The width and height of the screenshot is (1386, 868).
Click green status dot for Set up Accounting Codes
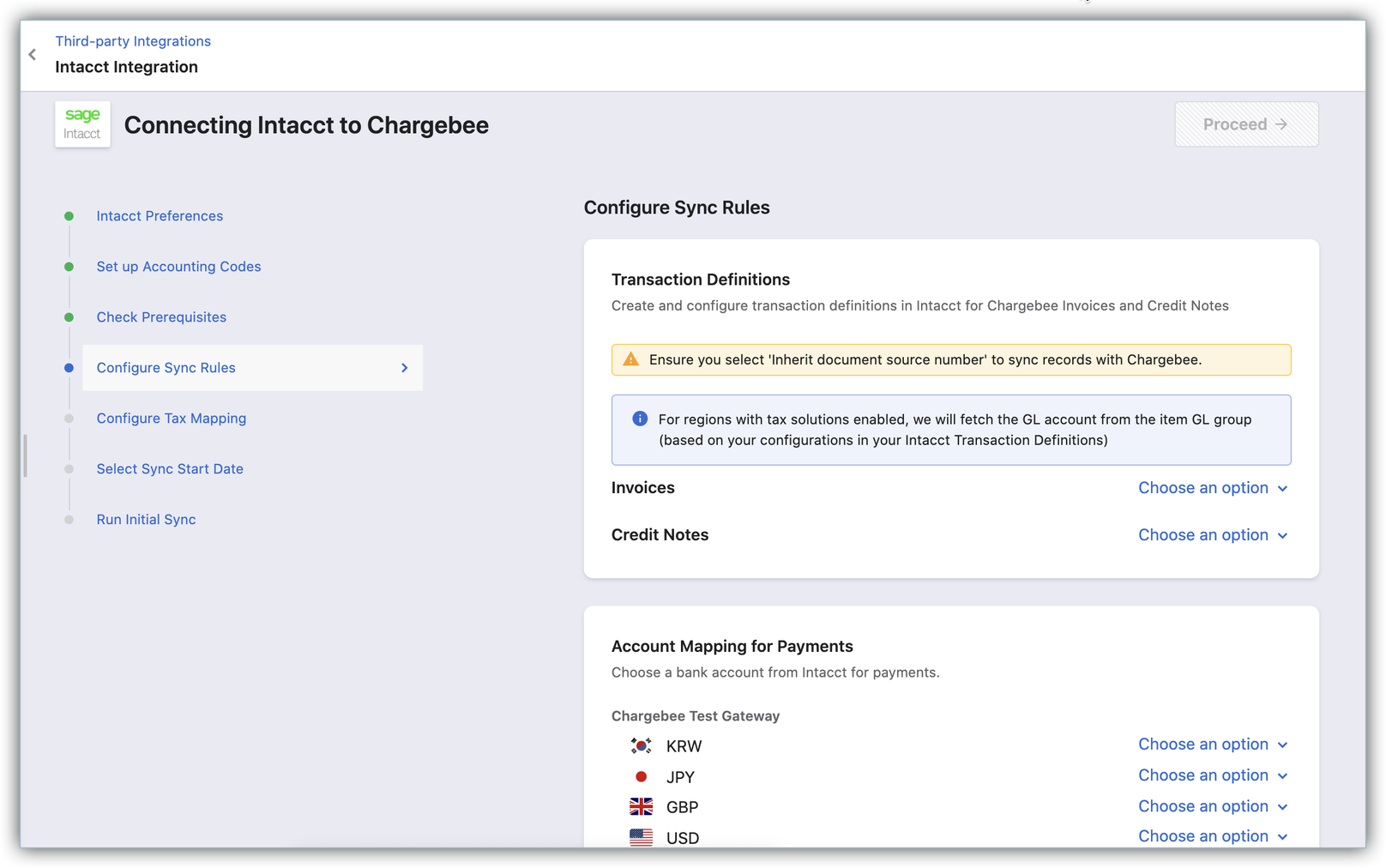pos(69,267)
